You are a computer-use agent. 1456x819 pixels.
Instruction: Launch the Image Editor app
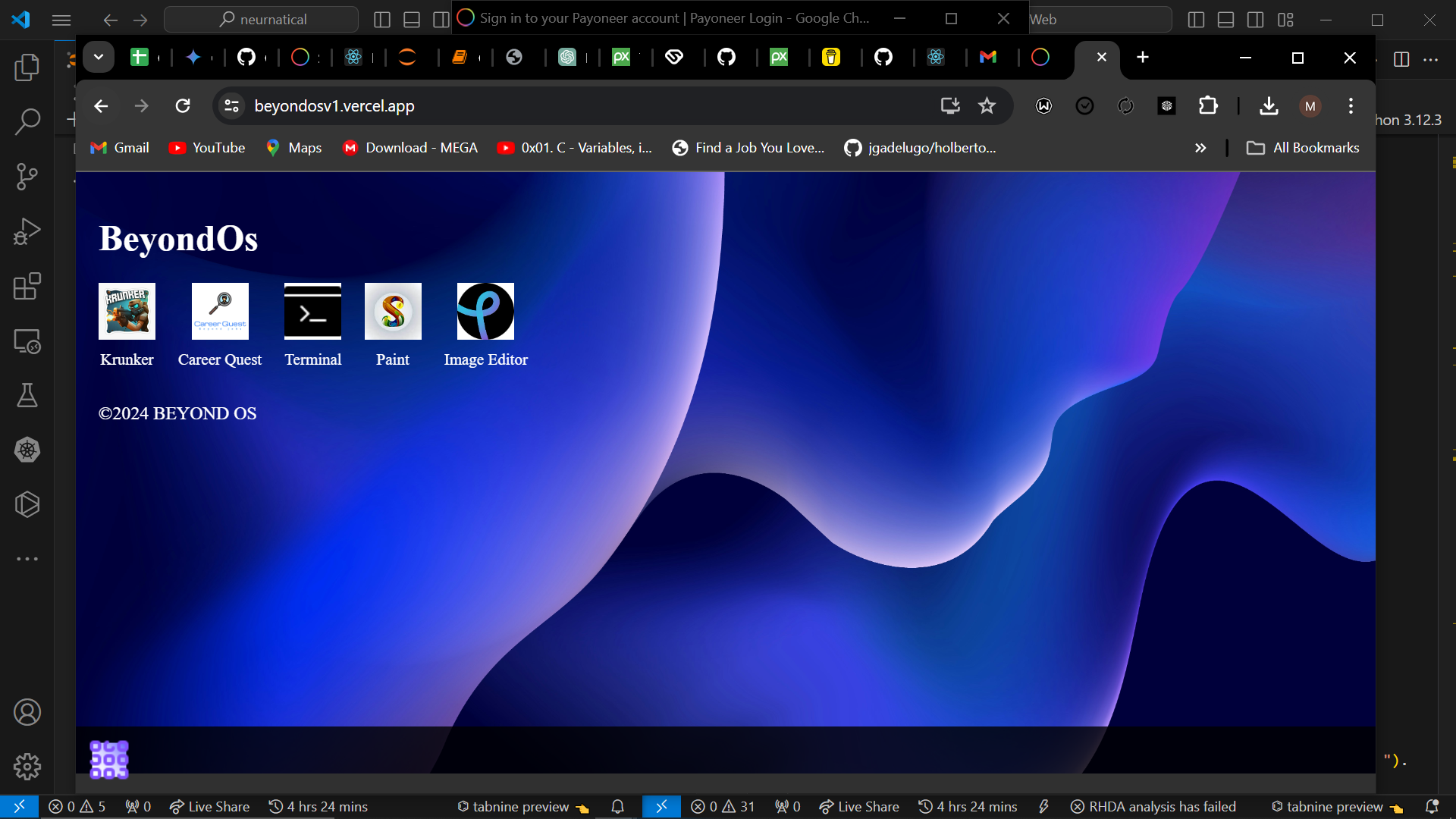coord(485,311)
